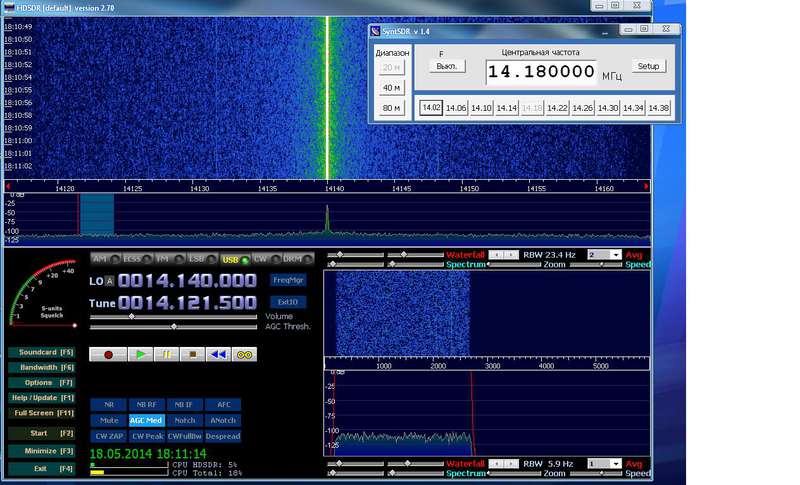Click the lower waterfall left-right stepper

tap(504, 464)
